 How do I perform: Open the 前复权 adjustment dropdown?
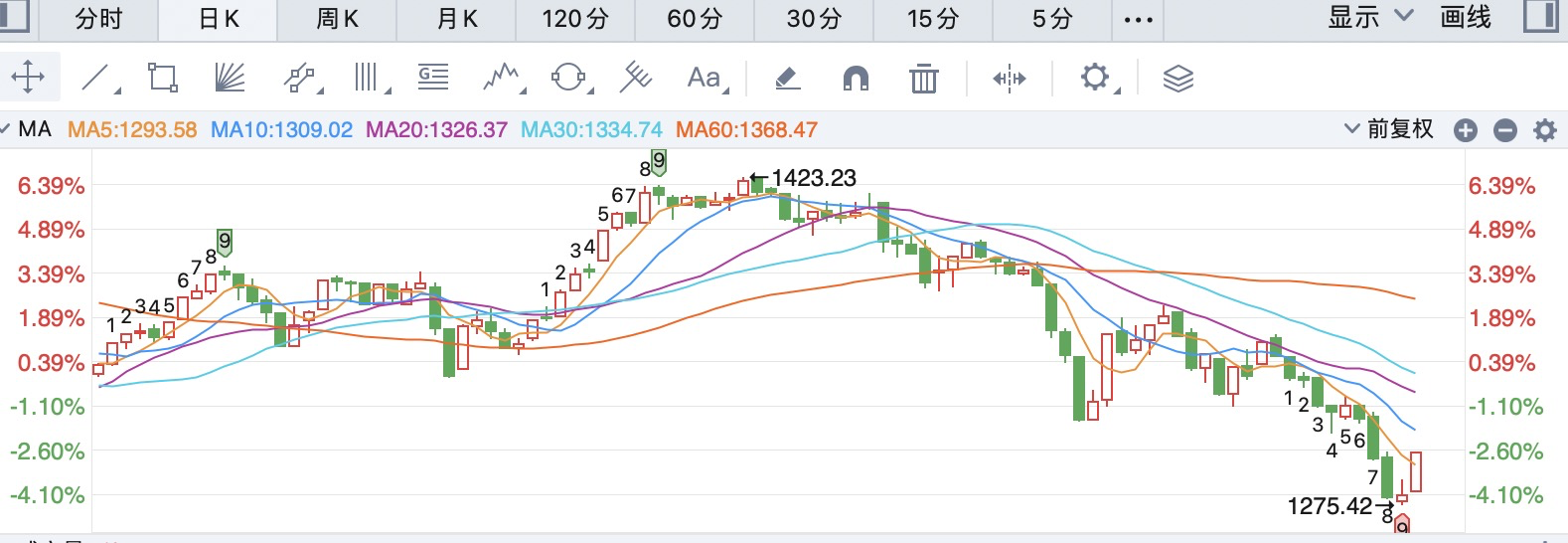[1389, 129]
